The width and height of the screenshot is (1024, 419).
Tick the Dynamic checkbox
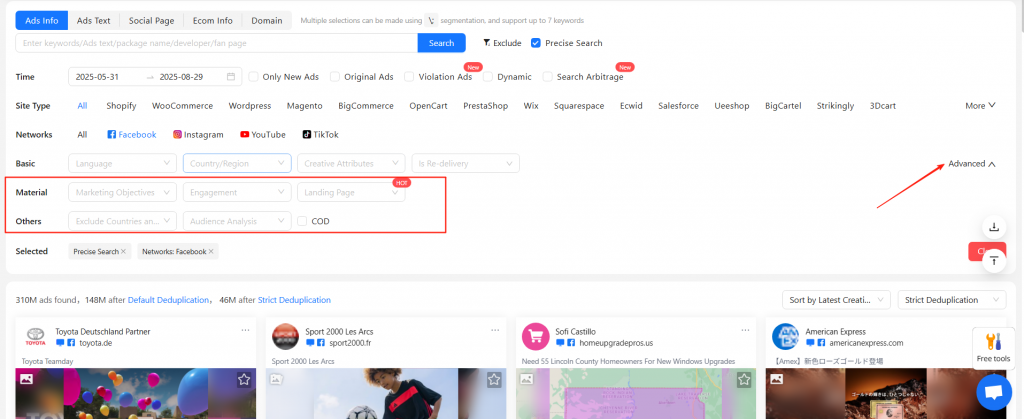(488, 76)
